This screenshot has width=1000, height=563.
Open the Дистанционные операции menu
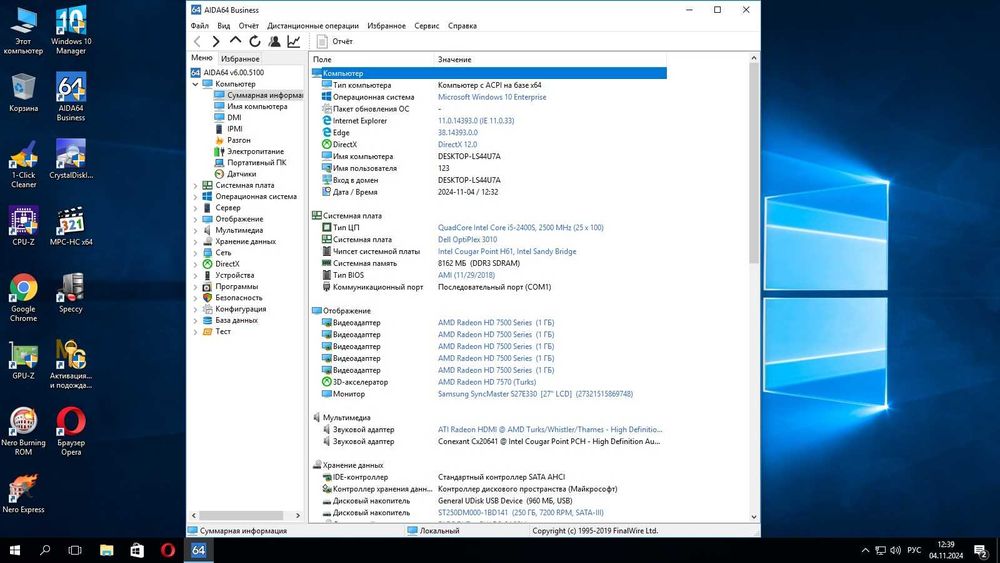pyautogui.click(x=313, y=26)
